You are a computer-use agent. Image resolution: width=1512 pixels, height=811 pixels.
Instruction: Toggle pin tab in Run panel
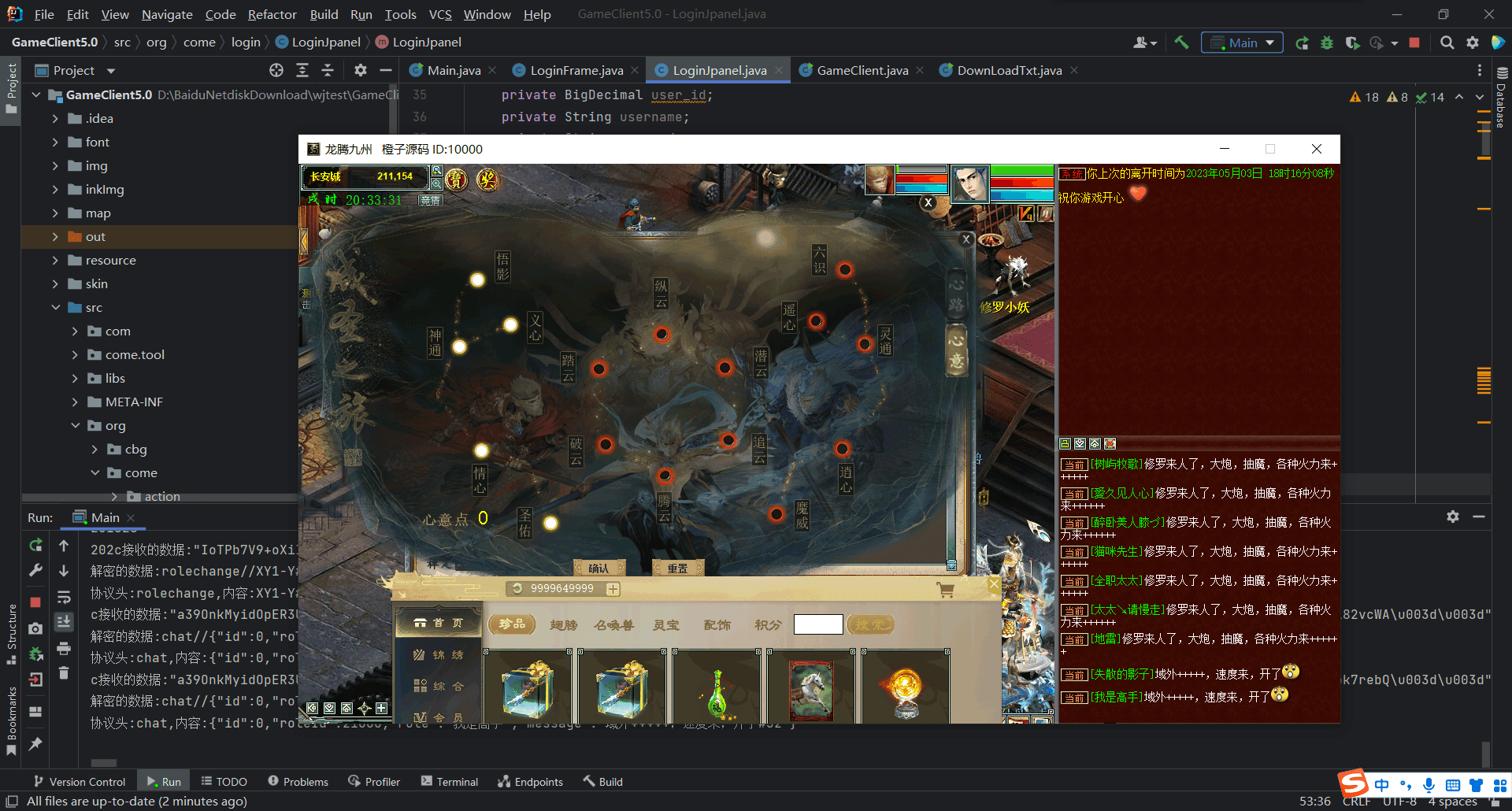pos(35,743)
